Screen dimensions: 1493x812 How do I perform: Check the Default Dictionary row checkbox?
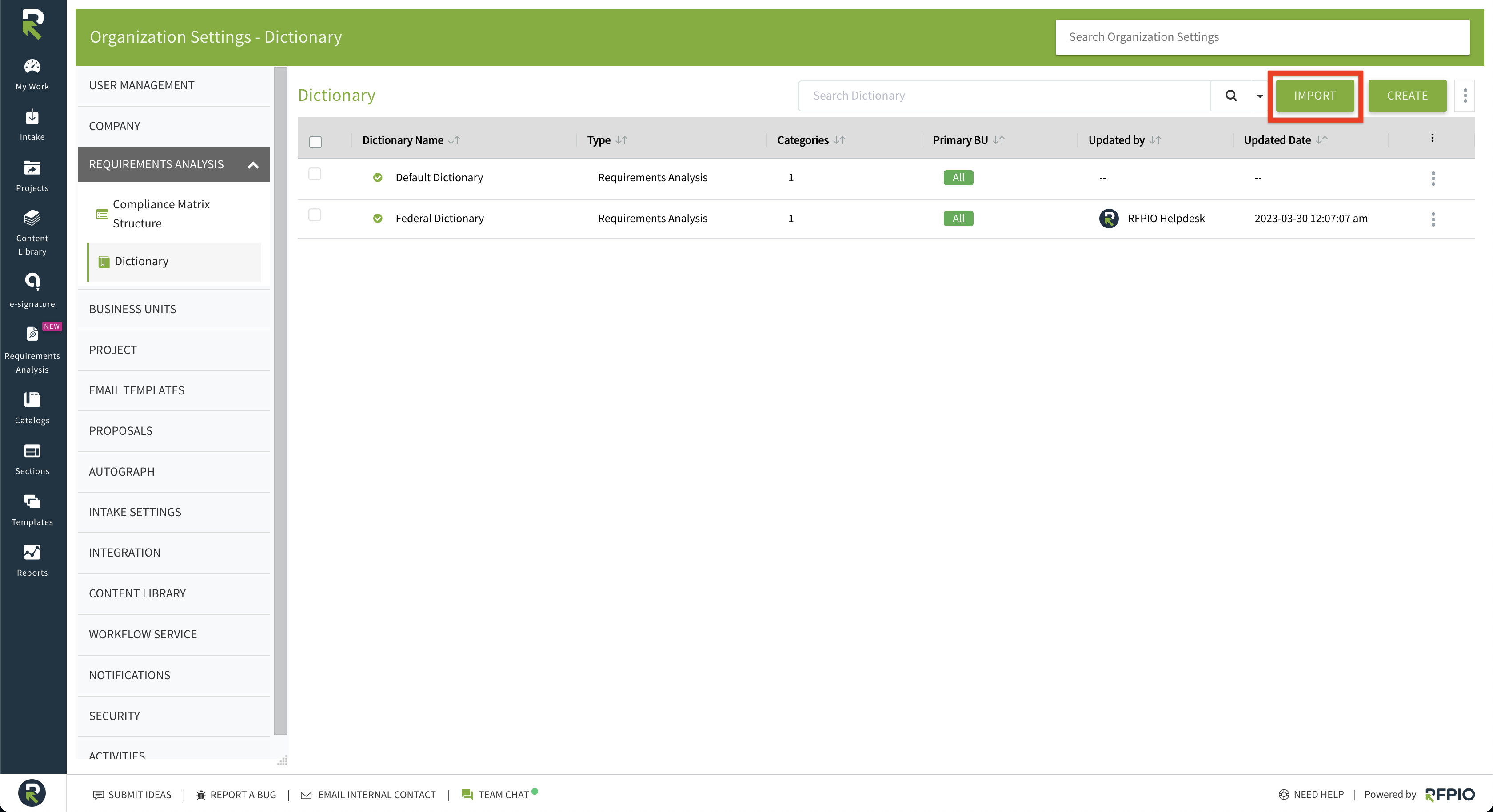click(315, 174)
